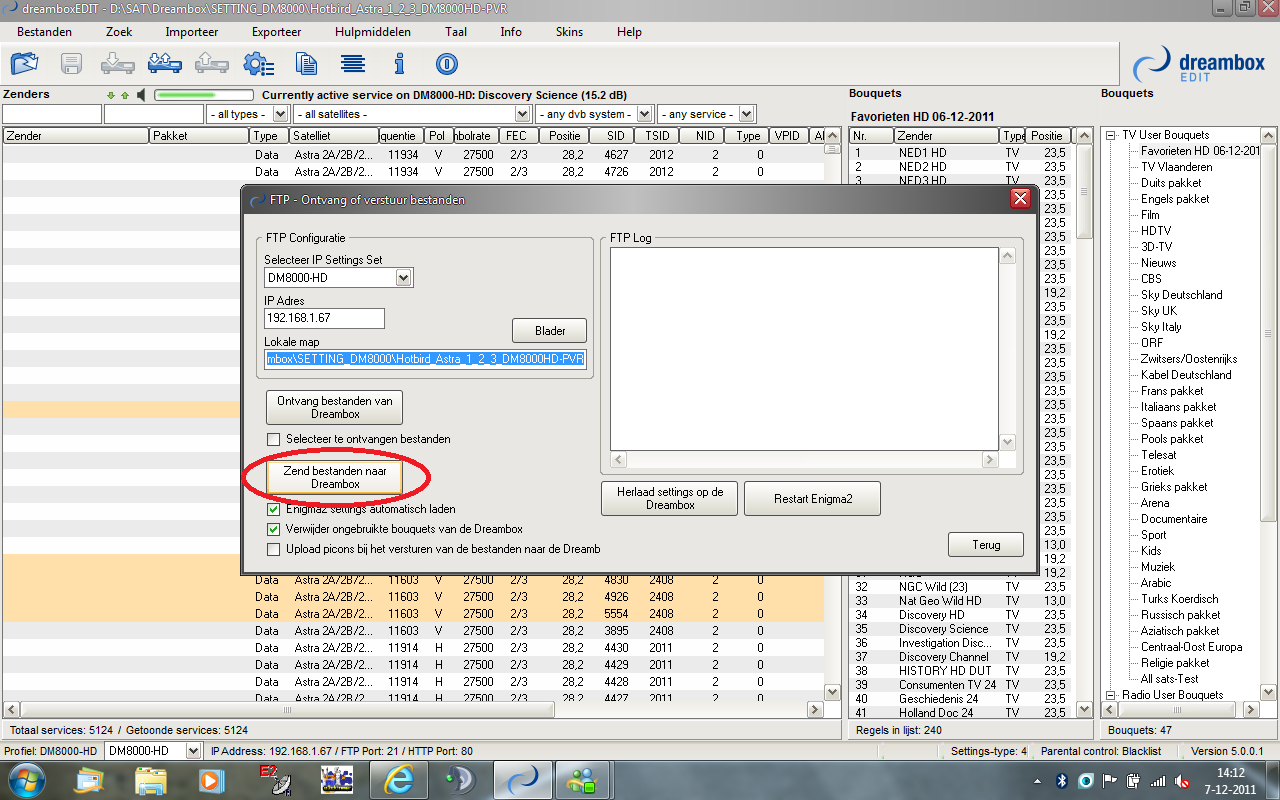The height and width of the screenshot is (800, 1280).
Task: Open the '- any service -' dropdown
Action: tap(747, 114)
